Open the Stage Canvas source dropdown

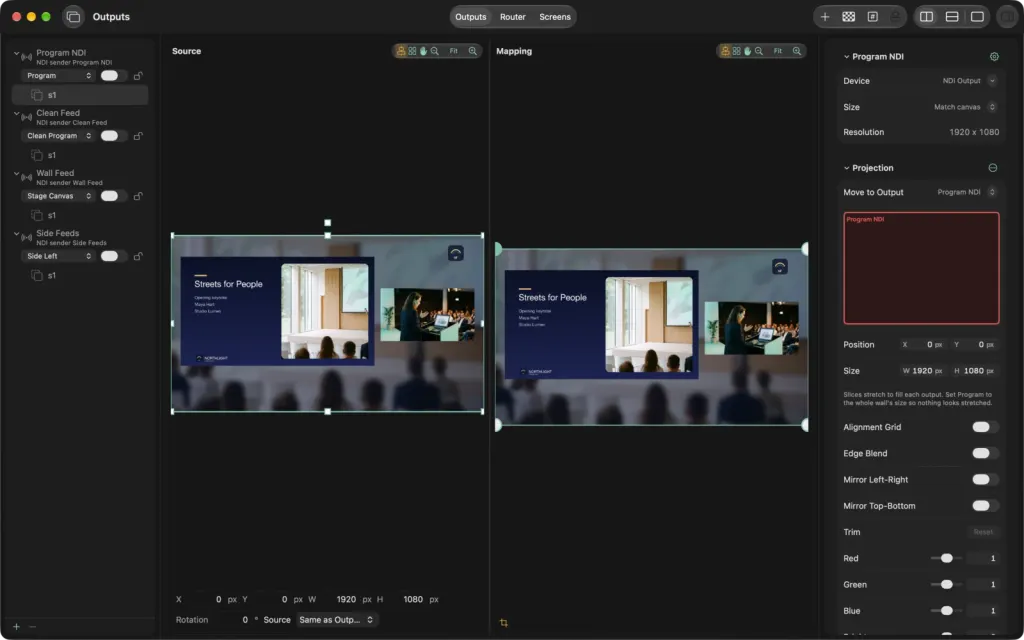tap(58, 196)
